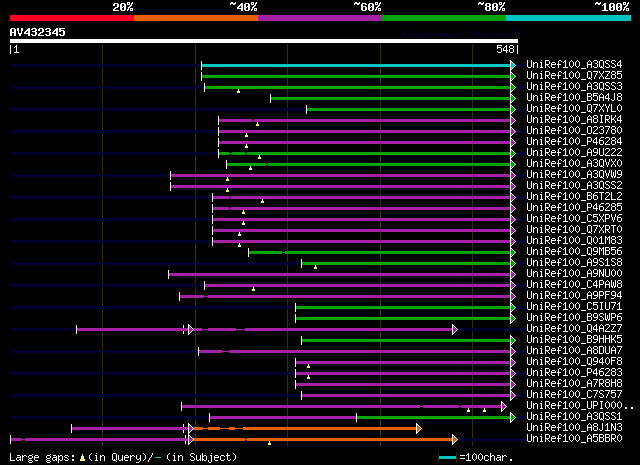640x465 pixels.
Task: Click the purple ~60% identity legend segment
Action: pos(320,18)
